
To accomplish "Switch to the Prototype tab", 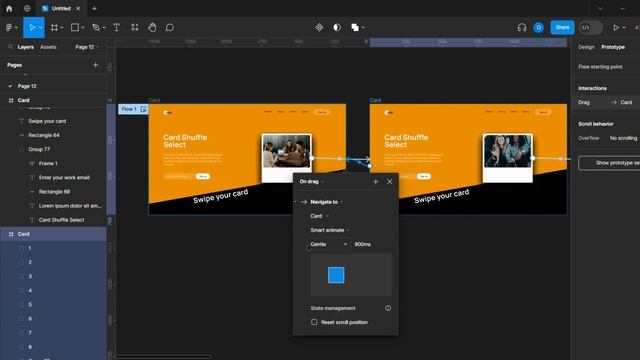I will (613, 47).
